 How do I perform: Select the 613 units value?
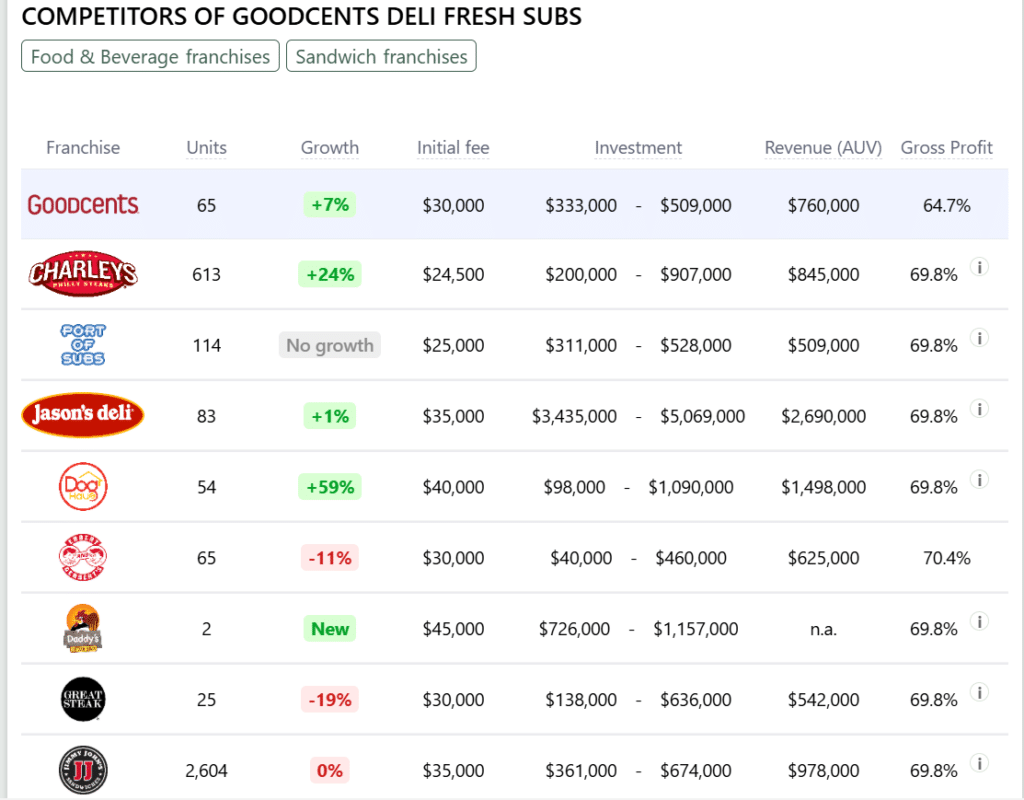click(206, 274)
